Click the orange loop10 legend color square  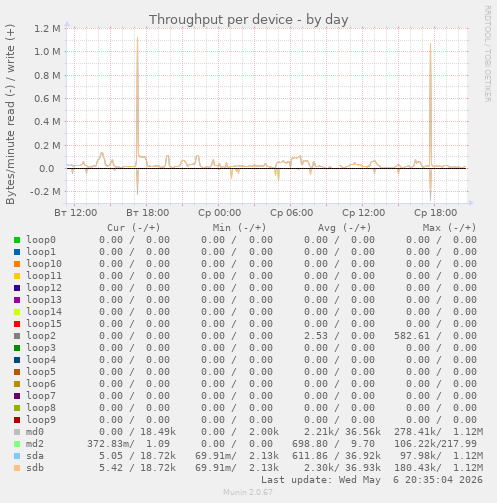(x=17, y=264)
